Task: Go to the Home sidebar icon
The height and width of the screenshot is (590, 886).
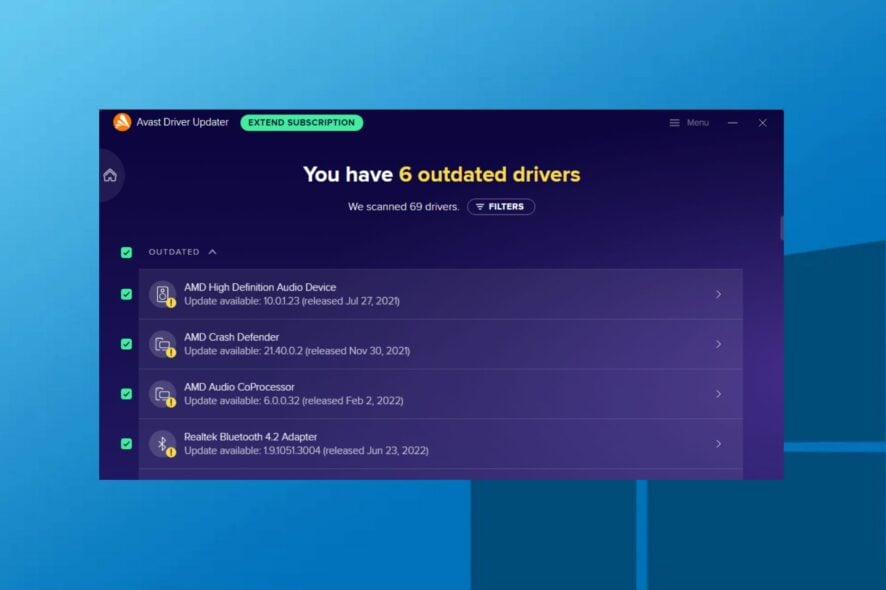Action: tap(110, 175)
